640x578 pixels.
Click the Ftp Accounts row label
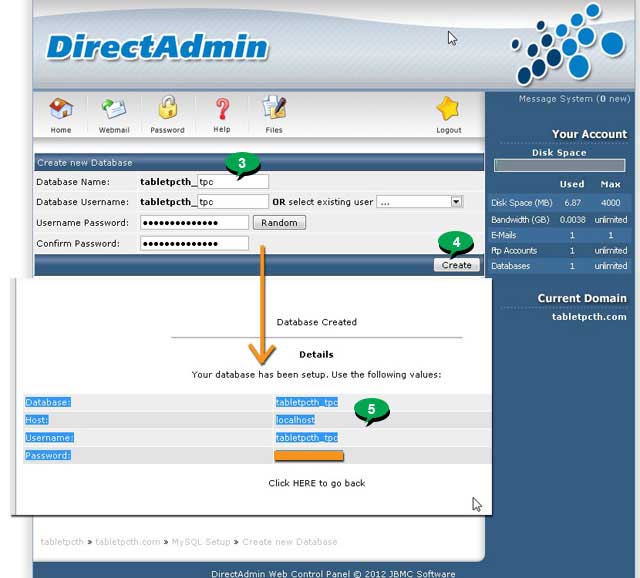coord(514,251)
